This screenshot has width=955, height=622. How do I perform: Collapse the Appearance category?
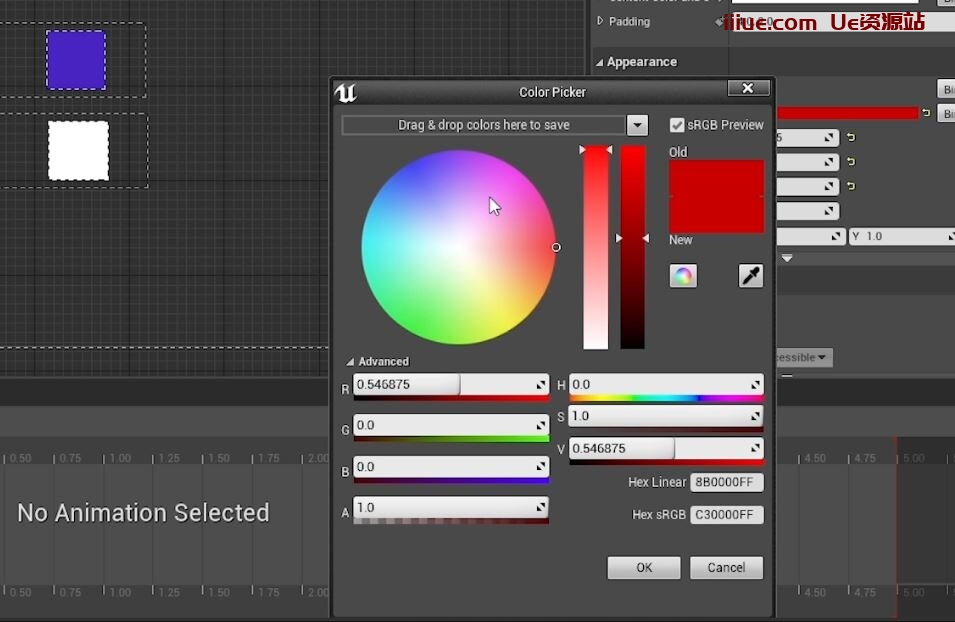tap(600, 62)
